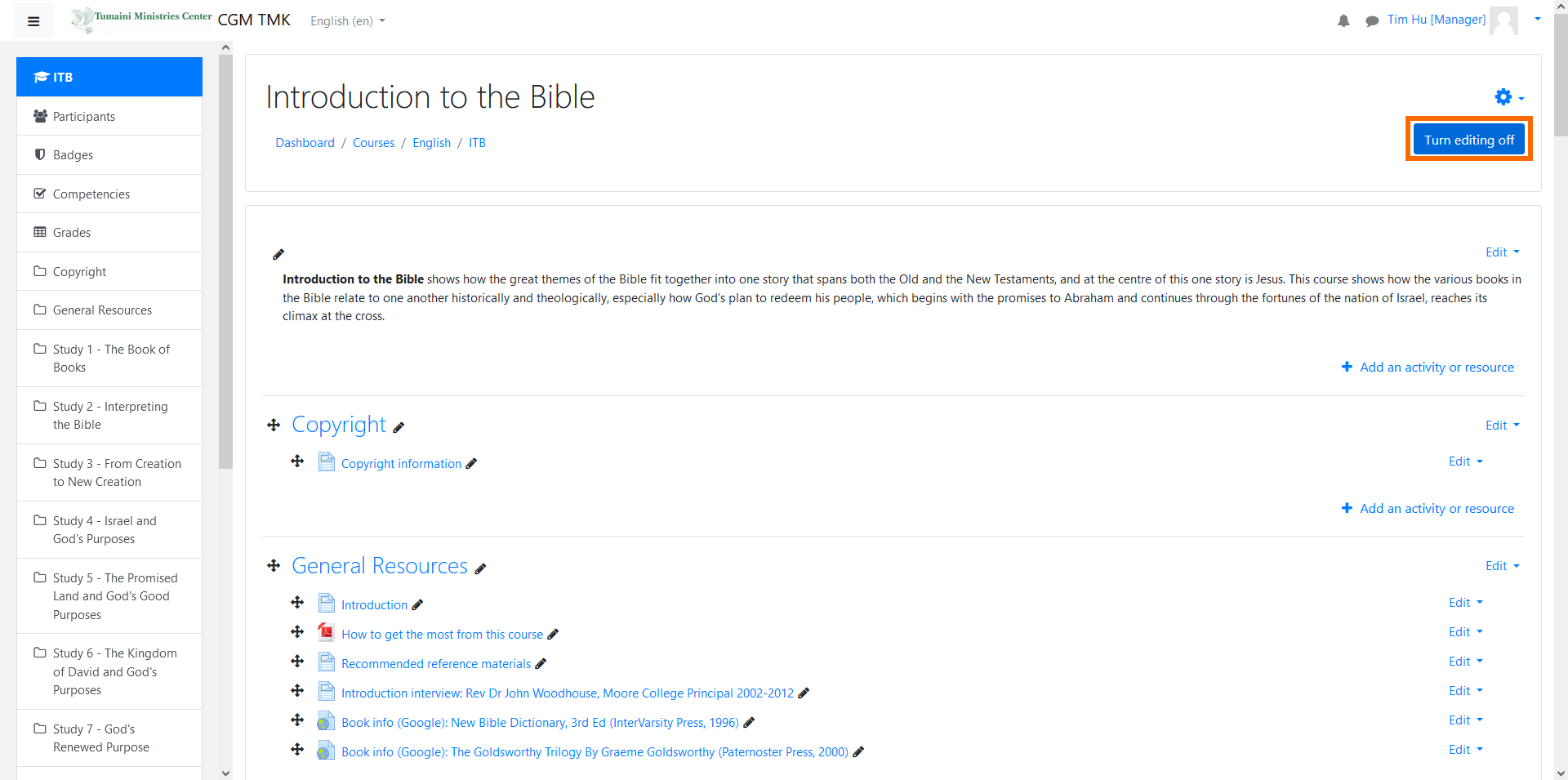Open the course actions gear menu

click(x=1509, y=97)
